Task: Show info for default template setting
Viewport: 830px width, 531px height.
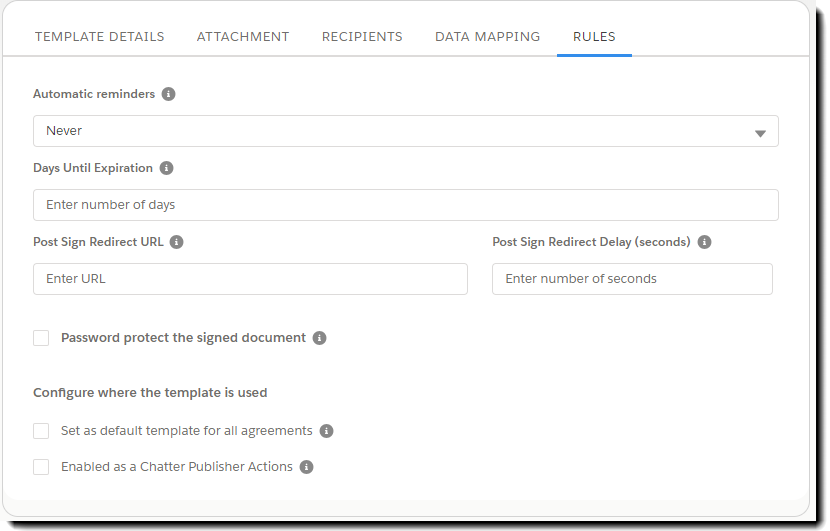Action: 326,431
